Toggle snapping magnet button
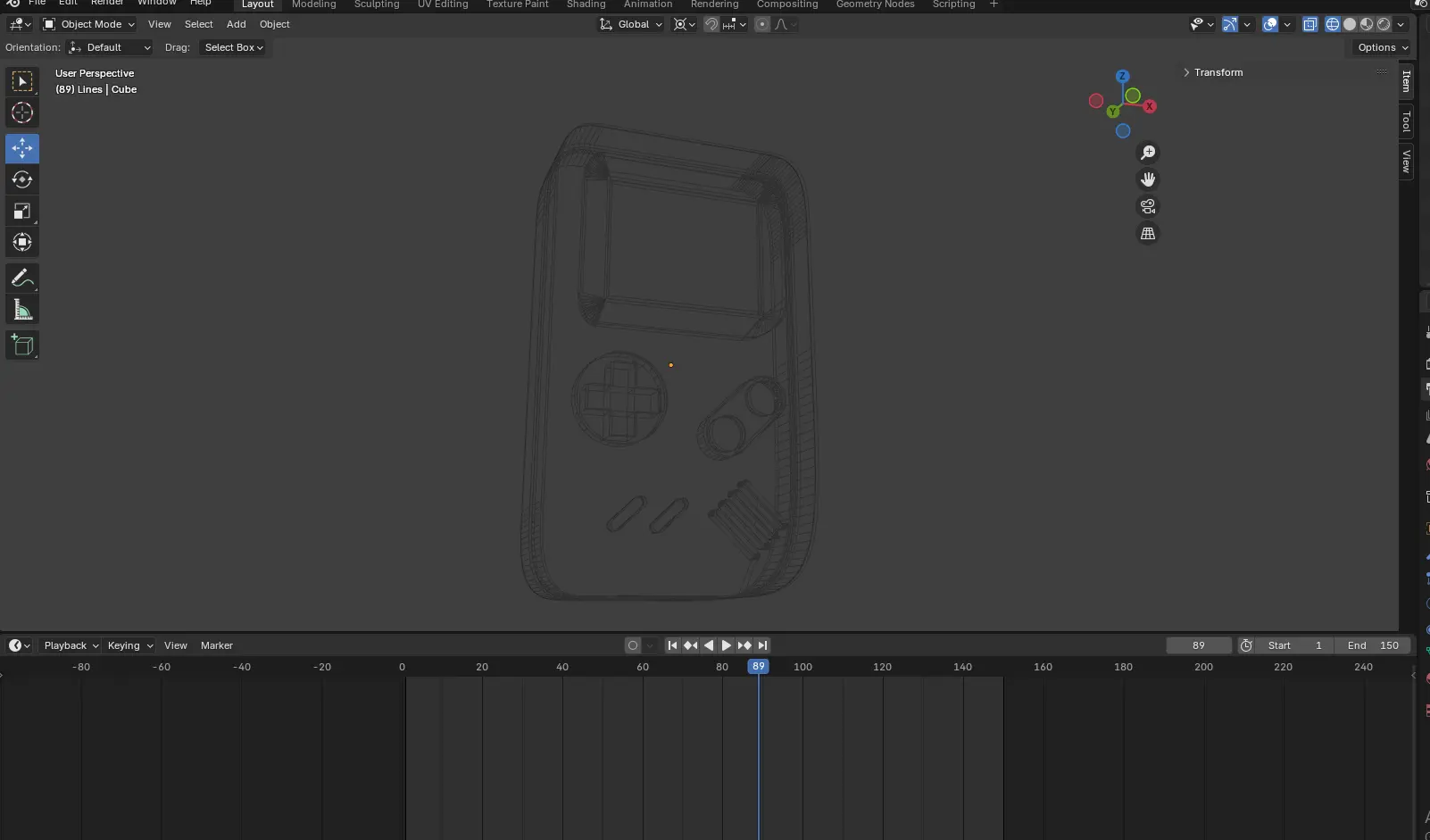 (x=711, y=24)
